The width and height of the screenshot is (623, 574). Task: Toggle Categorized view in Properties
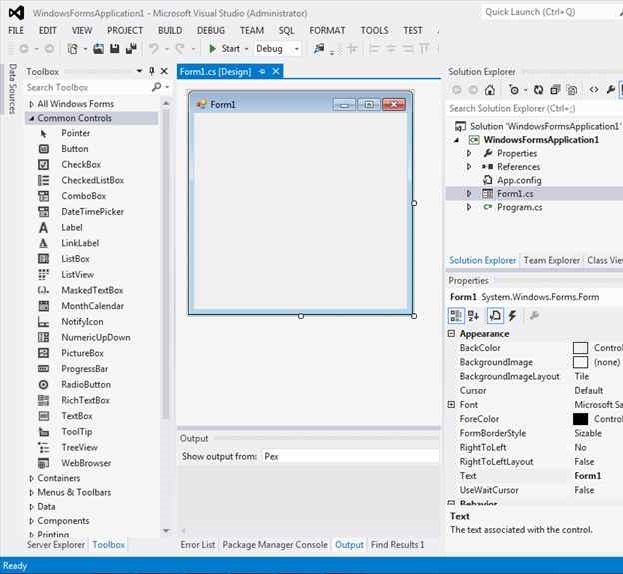456,316
